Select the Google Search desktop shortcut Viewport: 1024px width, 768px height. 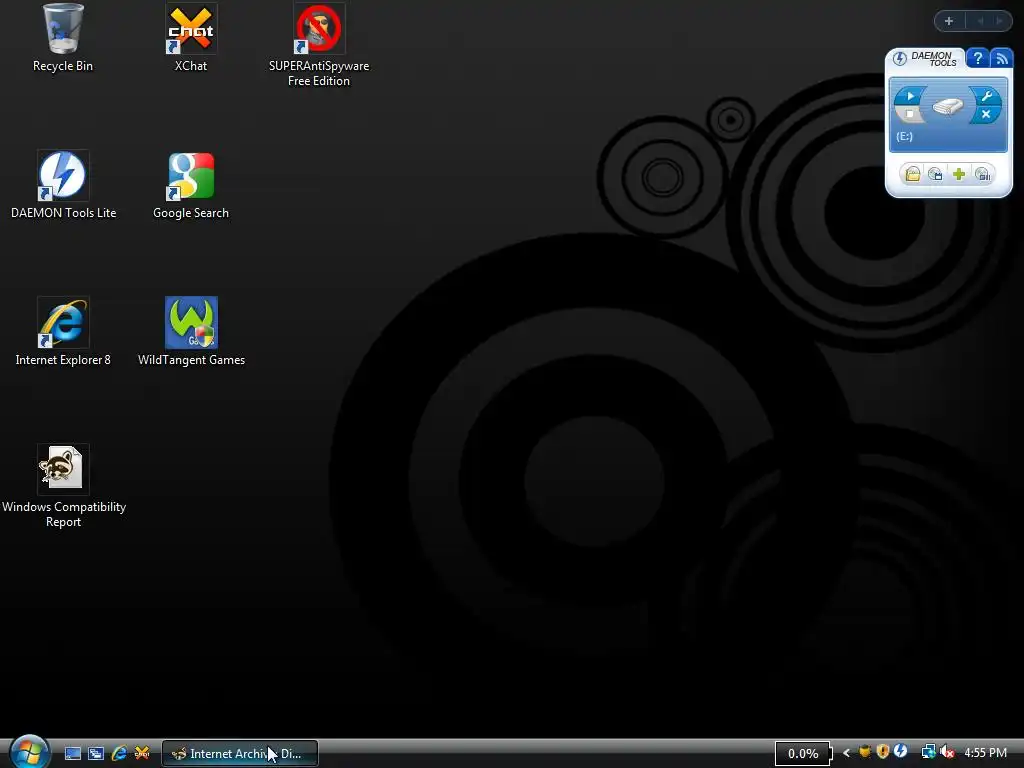(191, 185)
